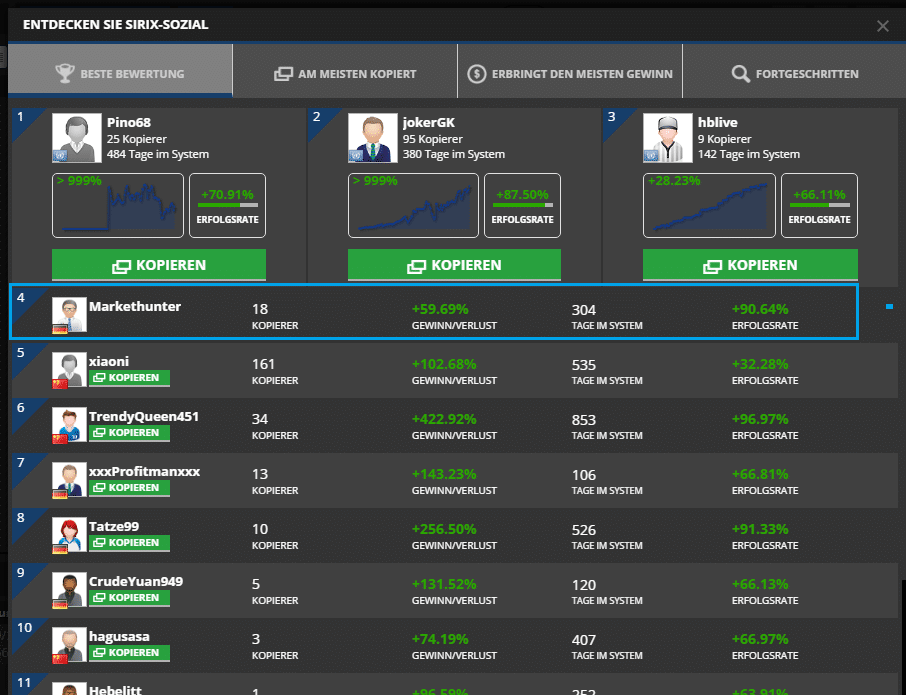This screenshot has width=906, height=695.
Task: Open the Beste Bewertung tab
Action: coord(120,74)
